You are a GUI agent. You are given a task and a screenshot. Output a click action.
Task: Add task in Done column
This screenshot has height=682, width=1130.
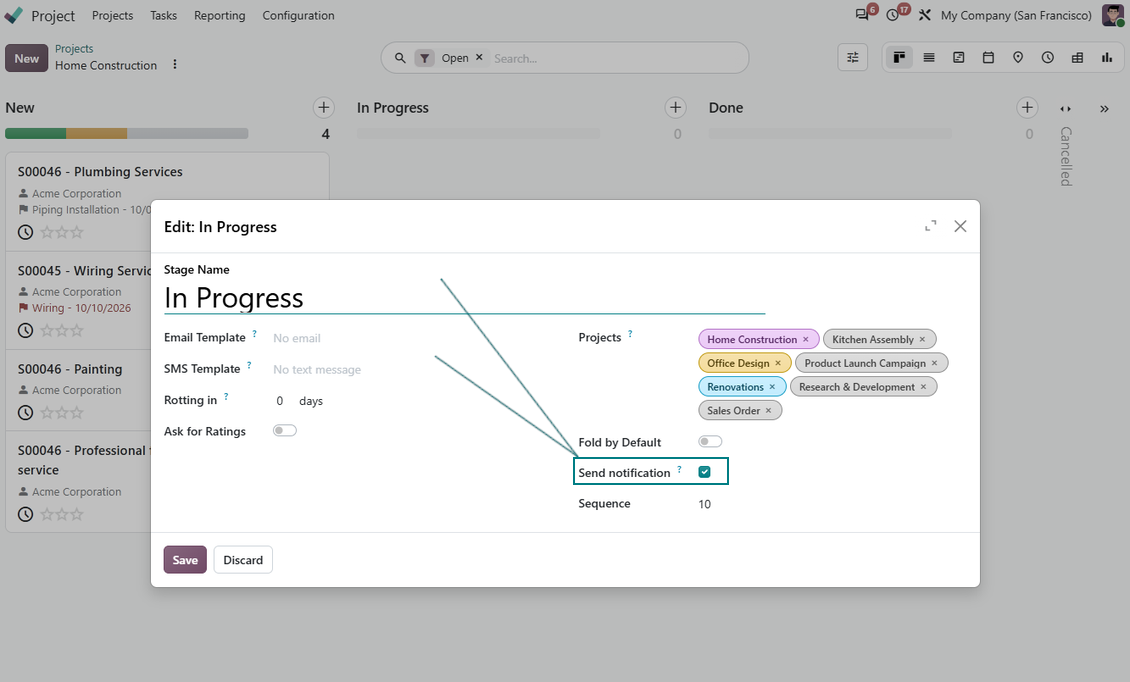click(1027, 107)
